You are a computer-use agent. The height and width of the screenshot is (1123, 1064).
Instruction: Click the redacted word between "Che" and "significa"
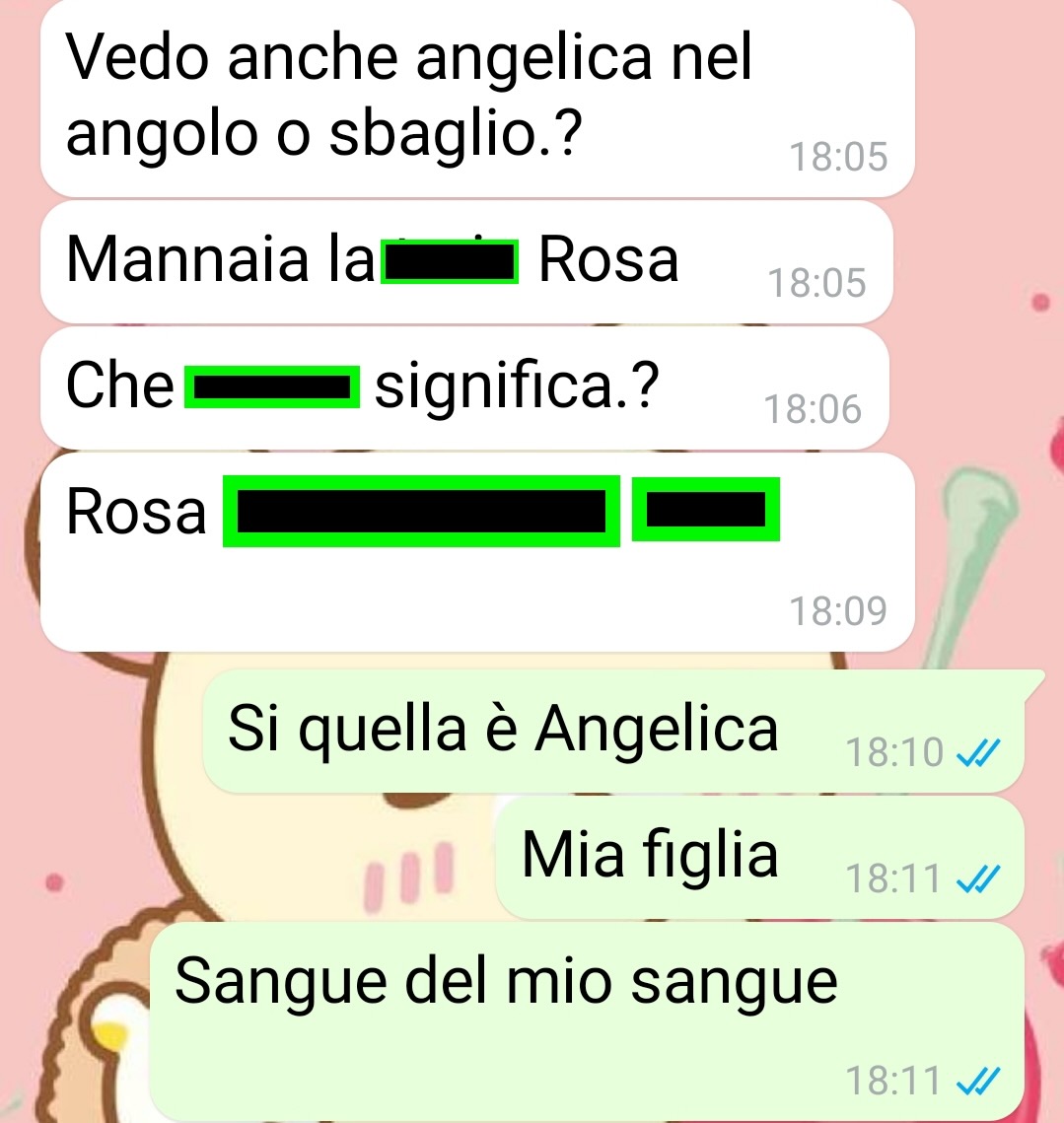pyautogui.click(x=272, y=387)
